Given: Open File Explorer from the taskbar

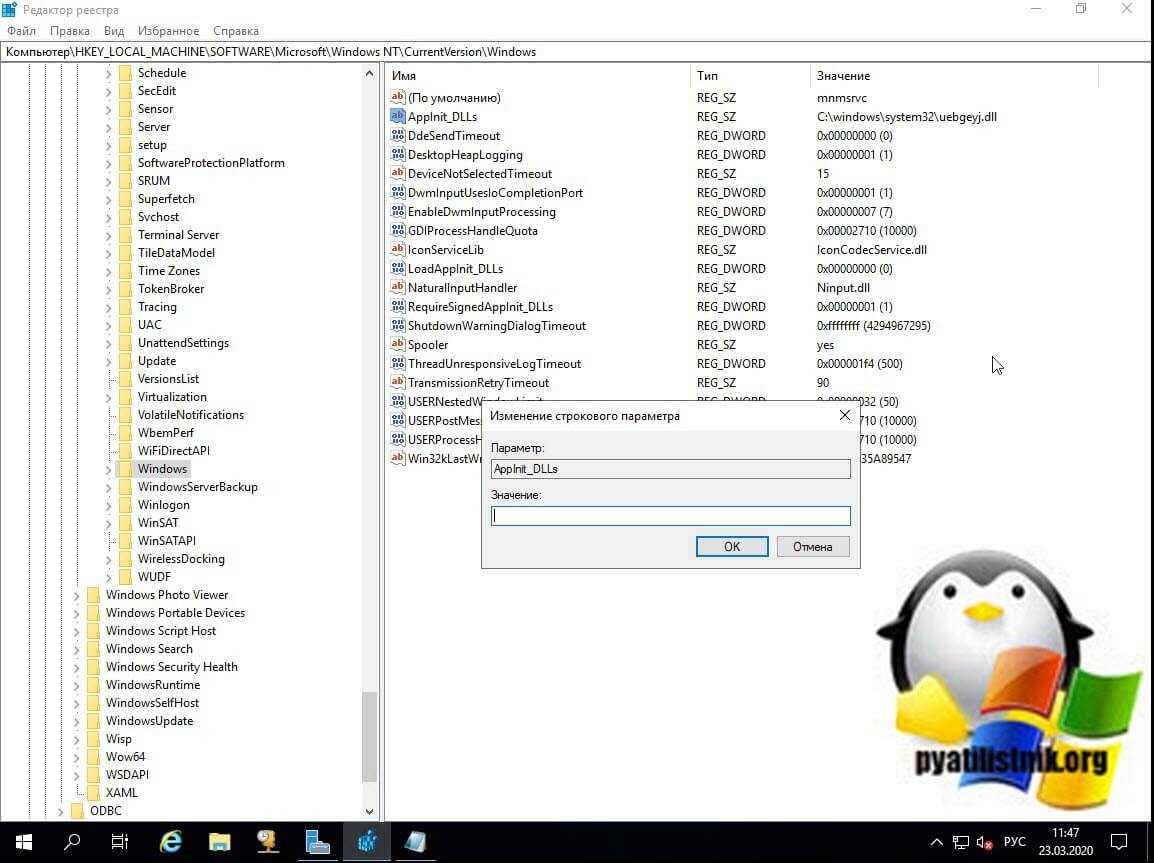Looking at the screenshot, I should pyautogui.click(x=220, y=841).
